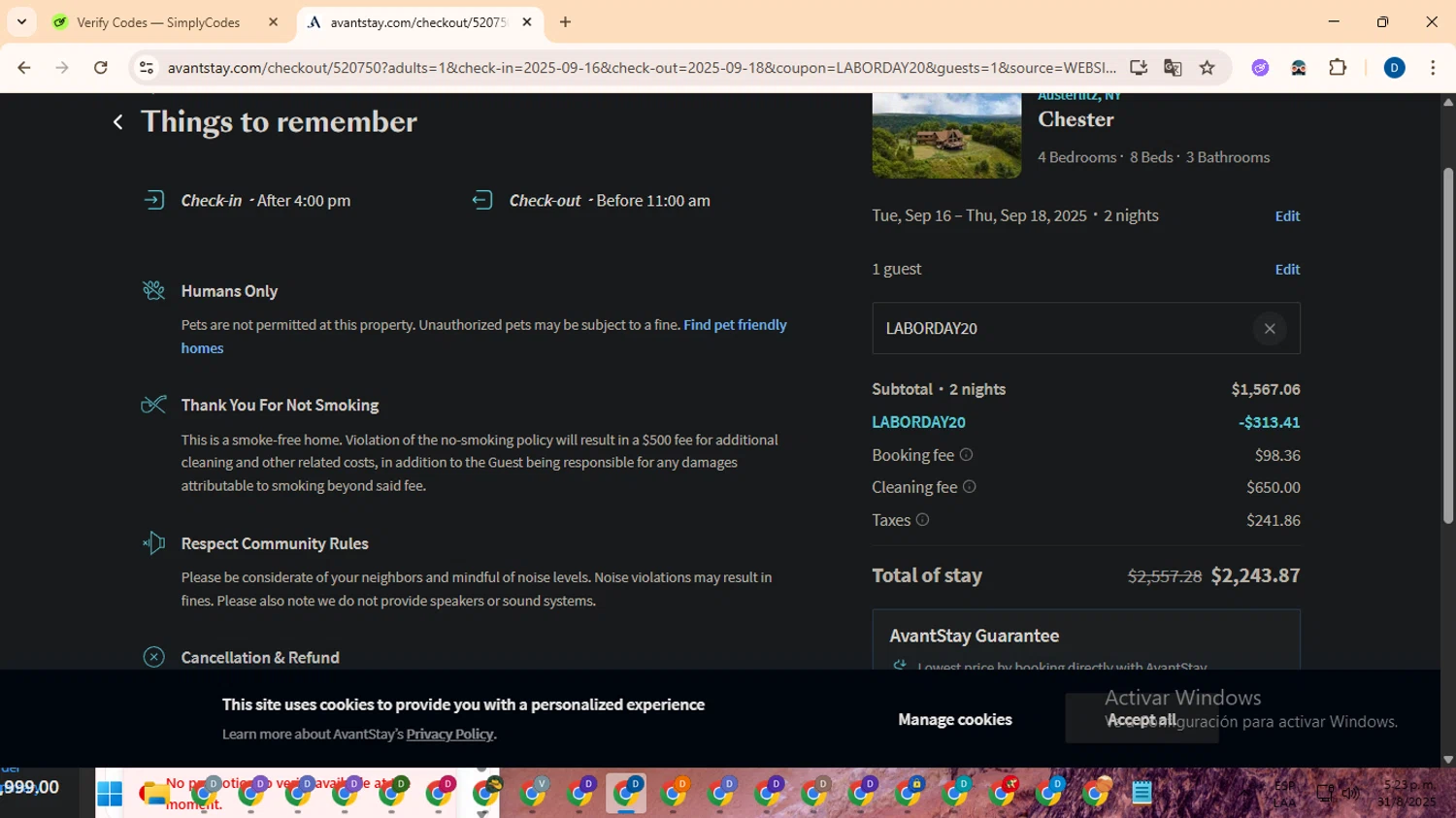The width and height of the screenshot is (1456, 818).
Task: Click the browser back arrow
Action: pyautogui.click(x=24, y=68)
